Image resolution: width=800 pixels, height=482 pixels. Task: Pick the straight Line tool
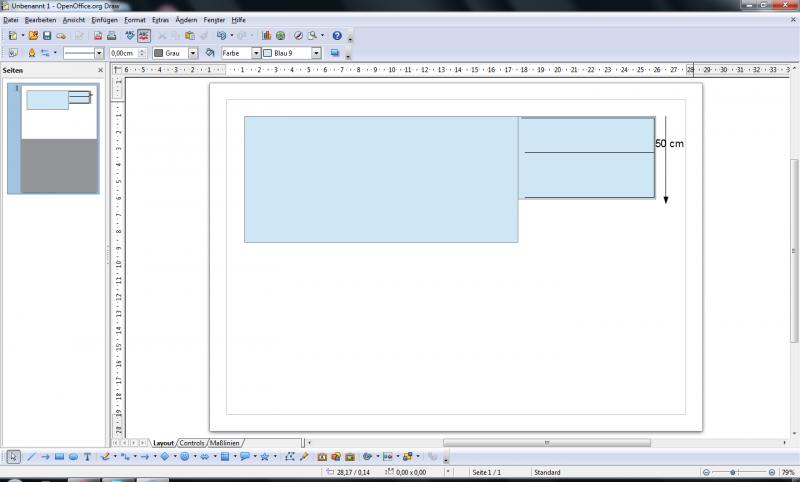(x=31, y=457)
